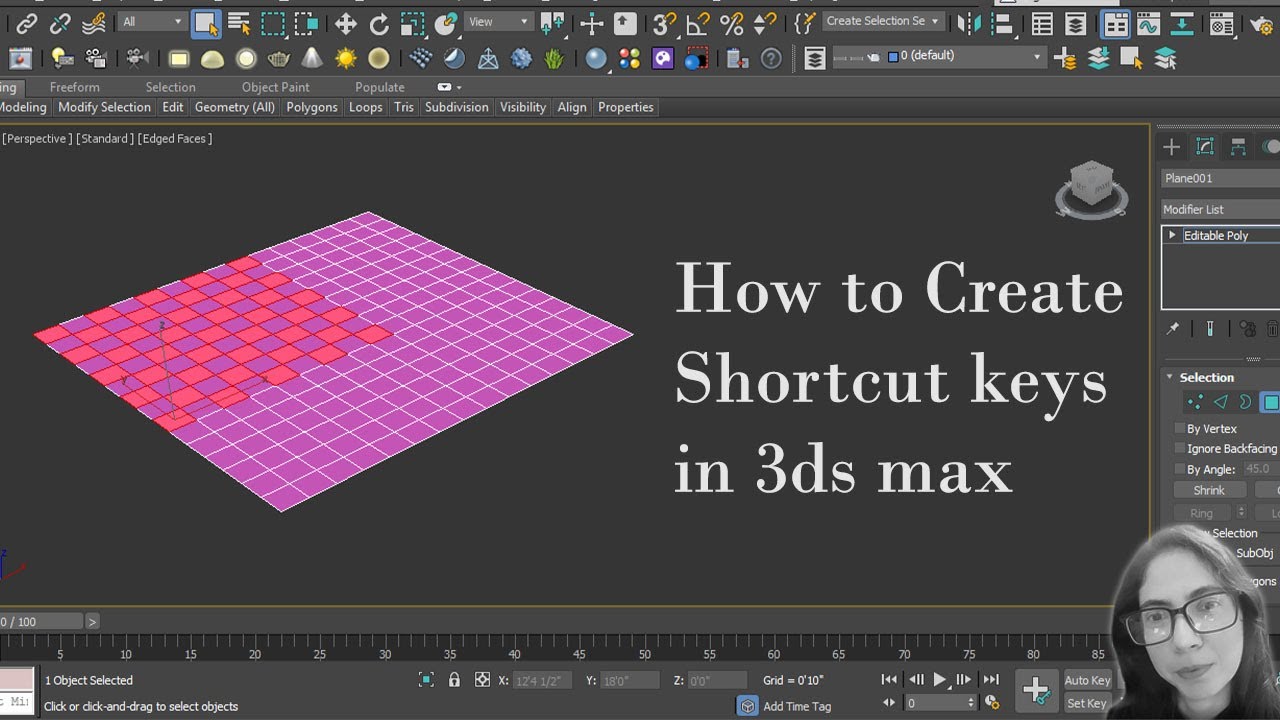Click the Mirror tool icon
Image resolution: width=1280 pixels, height=720 pixels.
[x=968, y=23]
